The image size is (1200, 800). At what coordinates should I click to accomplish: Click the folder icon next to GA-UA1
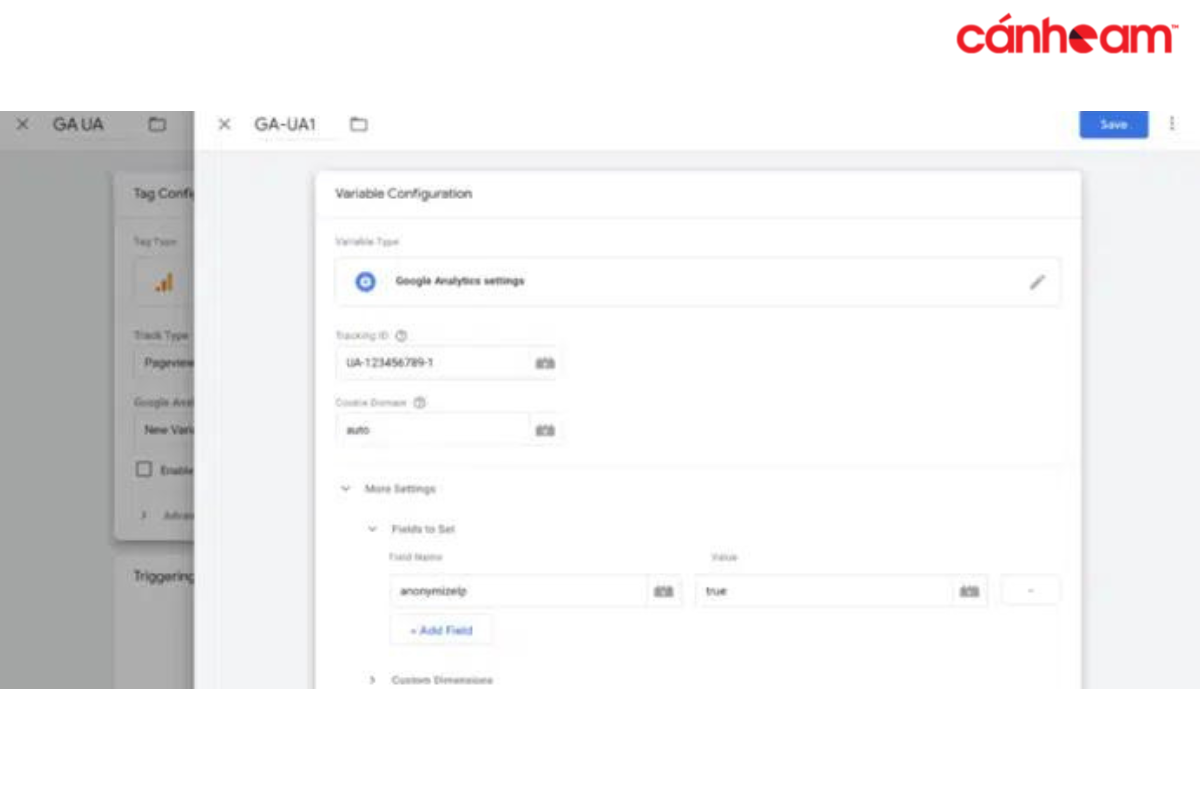tap(358, 124)
